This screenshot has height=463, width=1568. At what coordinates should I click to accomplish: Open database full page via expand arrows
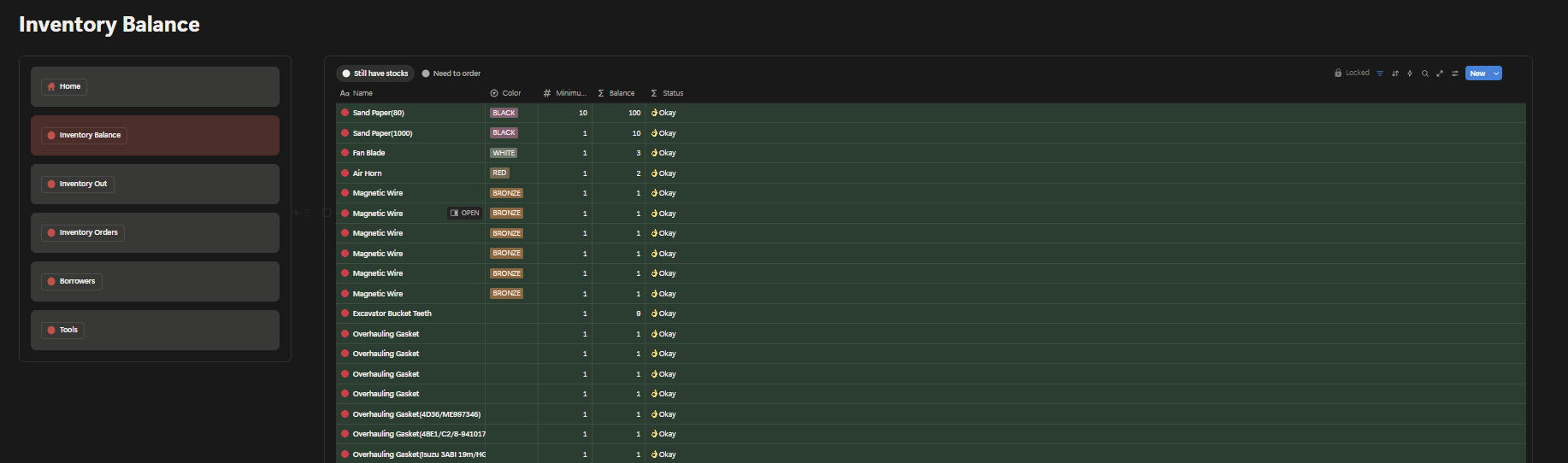coord(1440,73)
